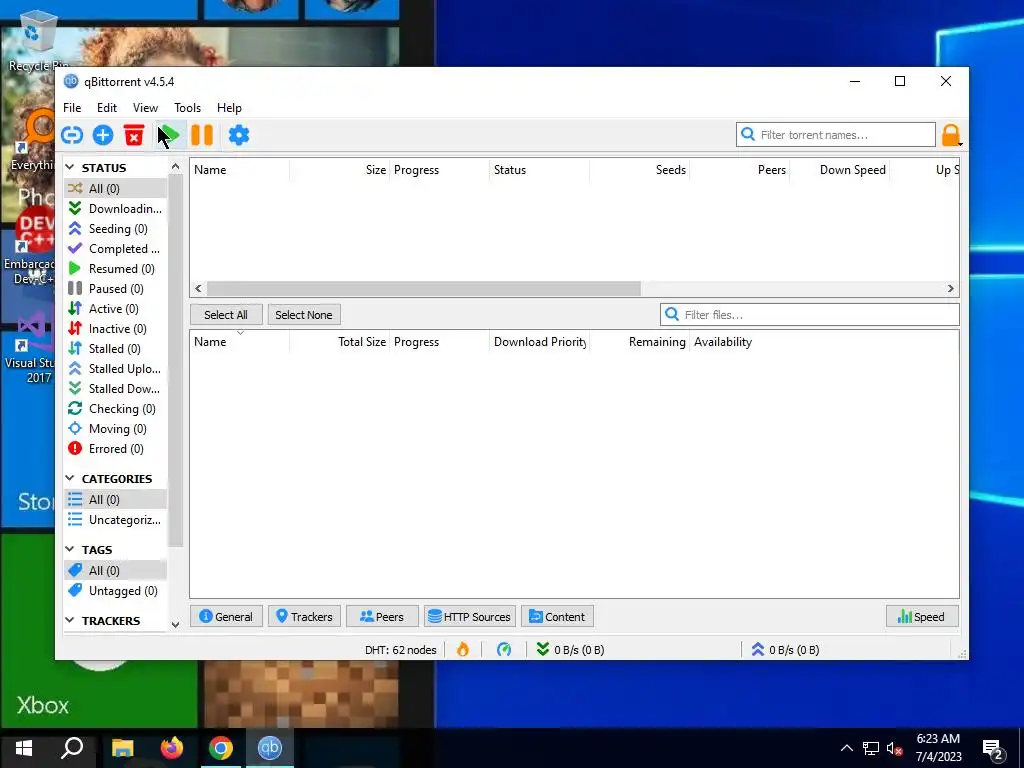Open Options via the blue gear icon

point(239,135)
